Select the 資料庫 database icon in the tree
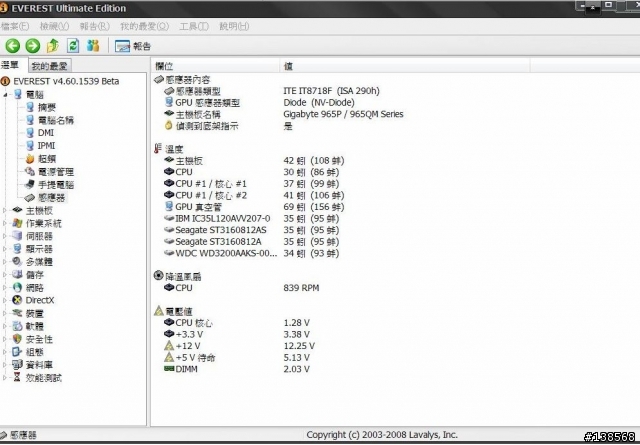Screen dimensions: 640x445 click(17, 365)
